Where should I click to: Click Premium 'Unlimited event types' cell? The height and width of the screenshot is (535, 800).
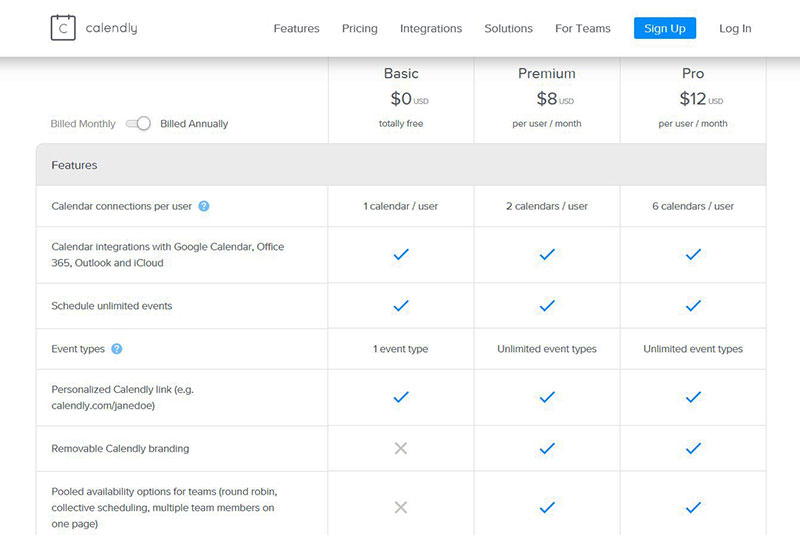(x=547, y=349)
